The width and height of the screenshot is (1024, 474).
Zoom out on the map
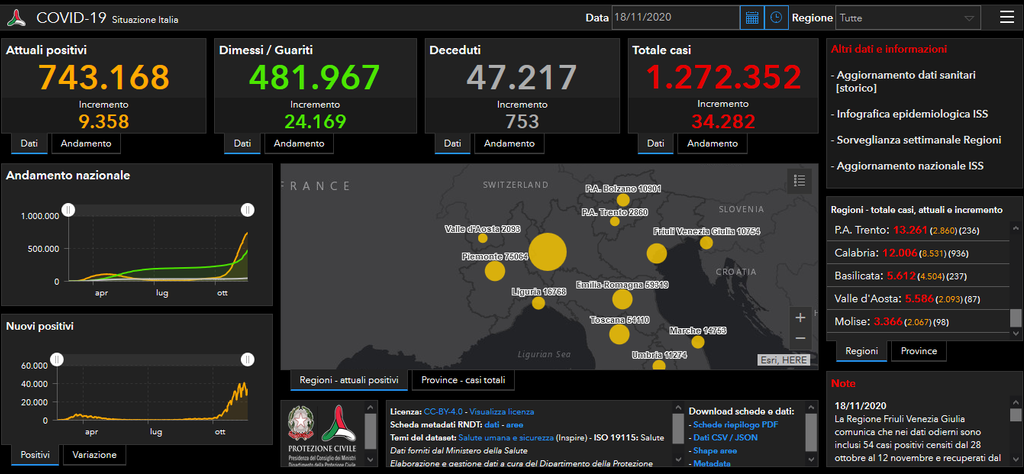coord(800,338)
